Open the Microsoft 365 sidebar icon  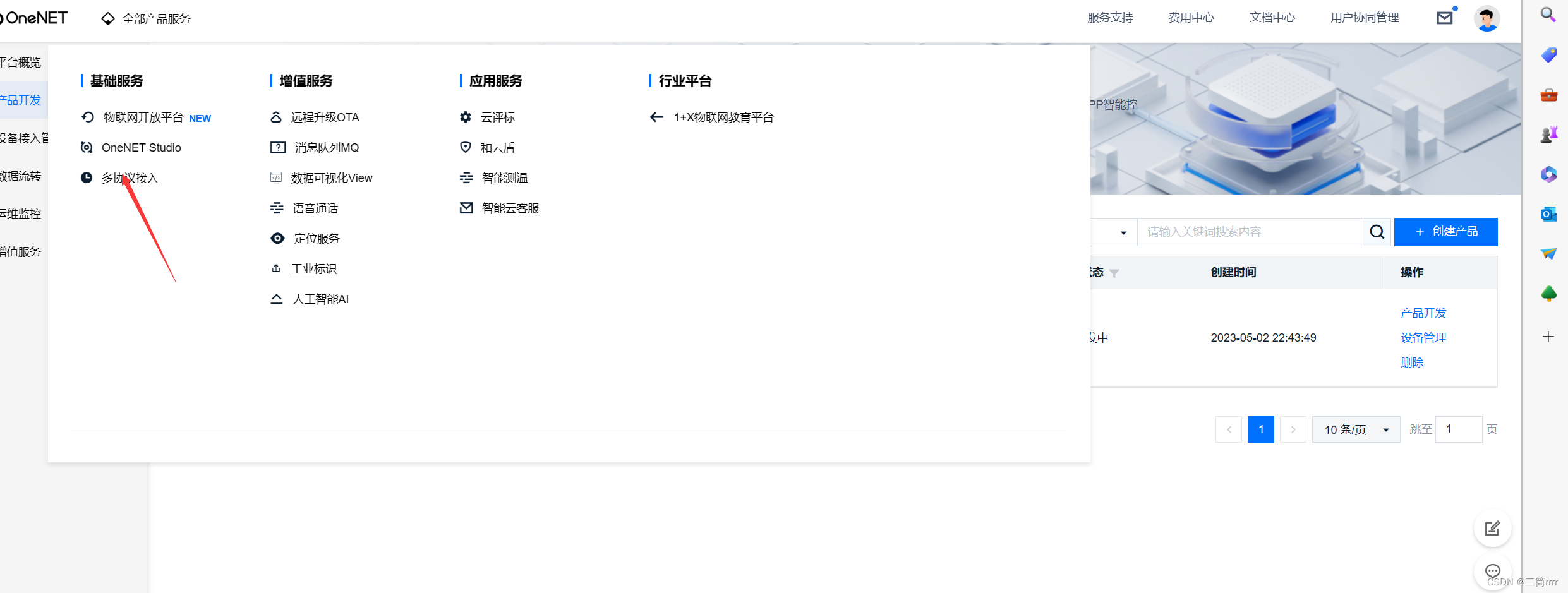(x=1548, y=174)
